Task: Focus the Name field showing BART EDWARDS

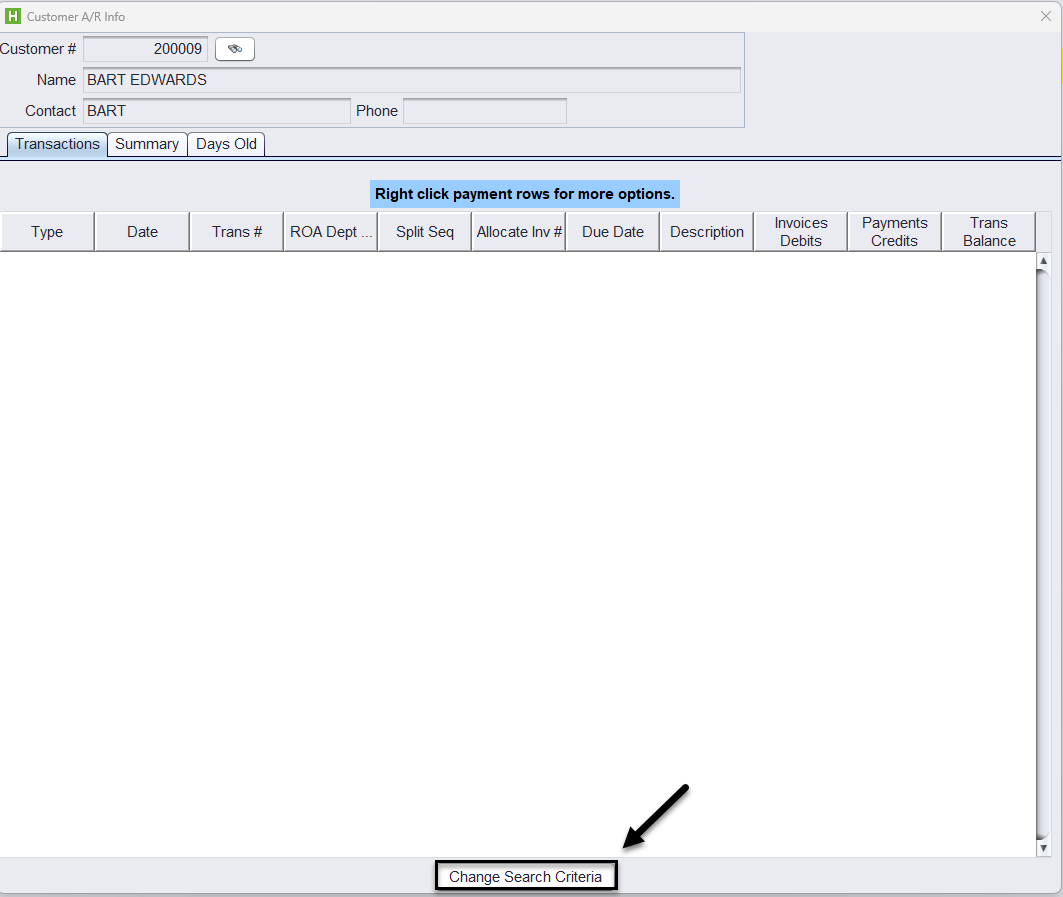Action: (x=411, y=80)
